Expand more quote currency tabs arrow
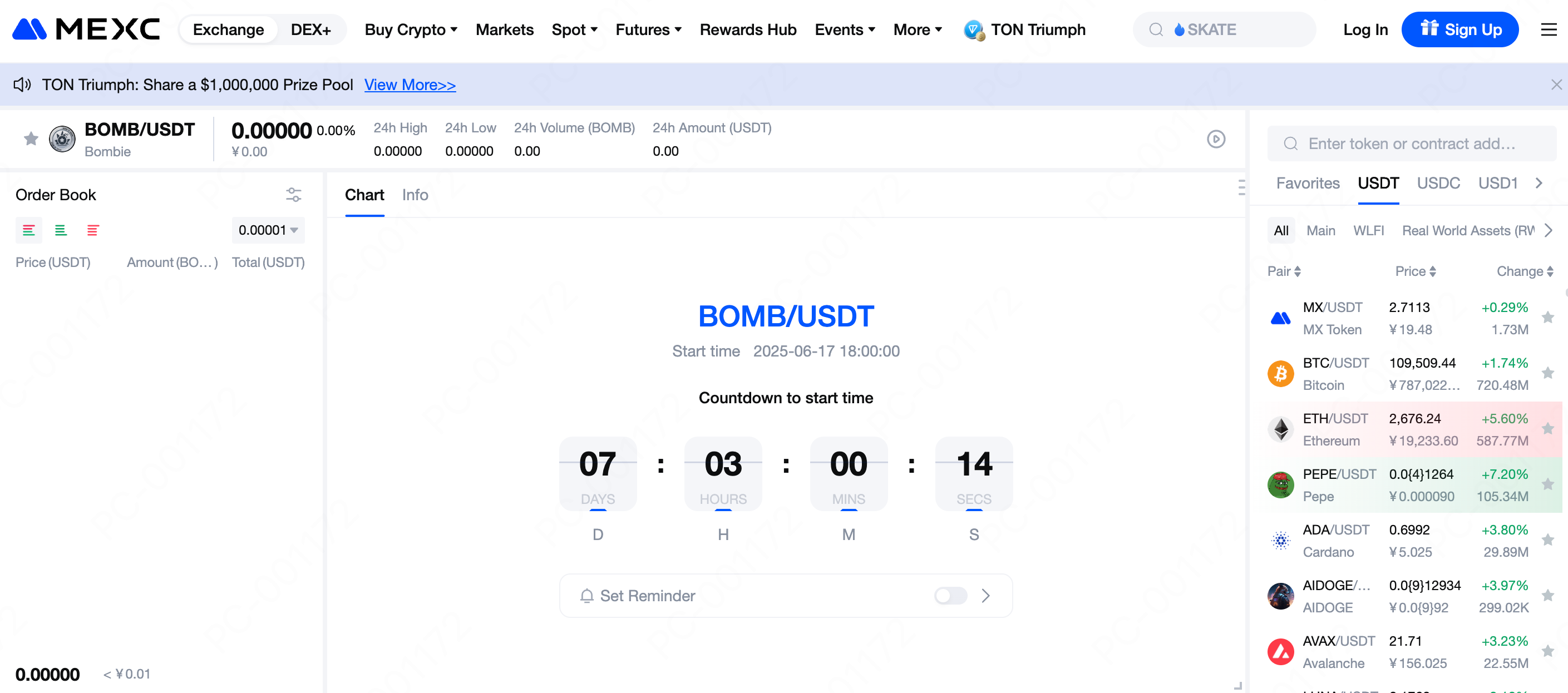Screen dimensions: 1568x693 pos(1539,183)
